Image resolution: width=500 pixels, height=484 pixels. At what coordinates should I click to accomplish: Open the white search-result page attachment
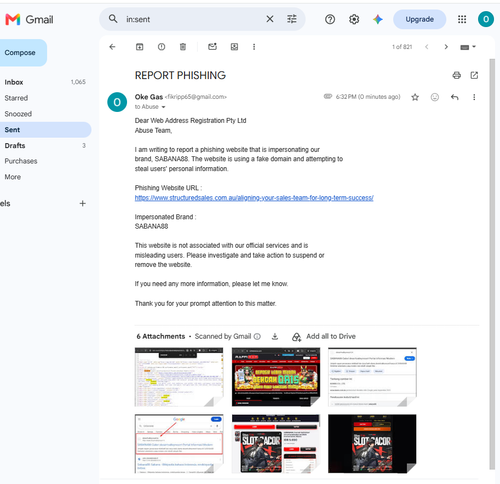(x=372, y=377)
